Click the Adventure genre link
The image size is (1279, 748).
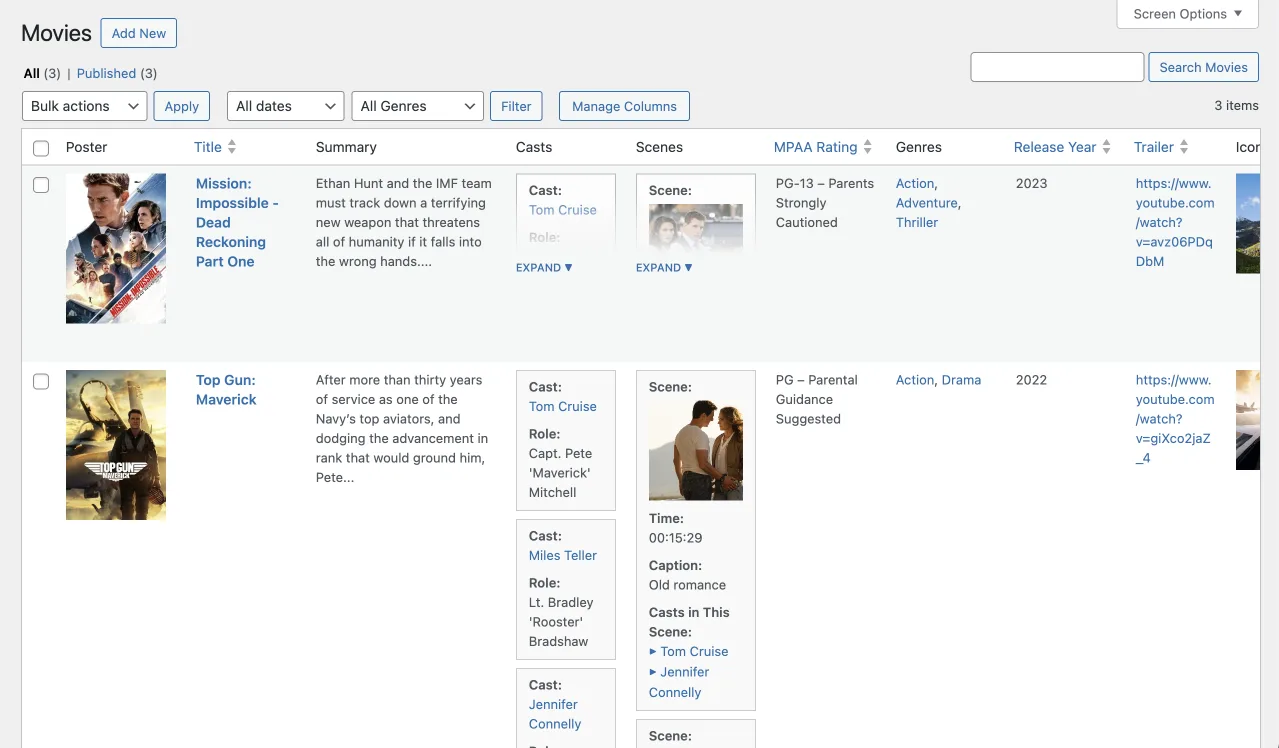927,203
